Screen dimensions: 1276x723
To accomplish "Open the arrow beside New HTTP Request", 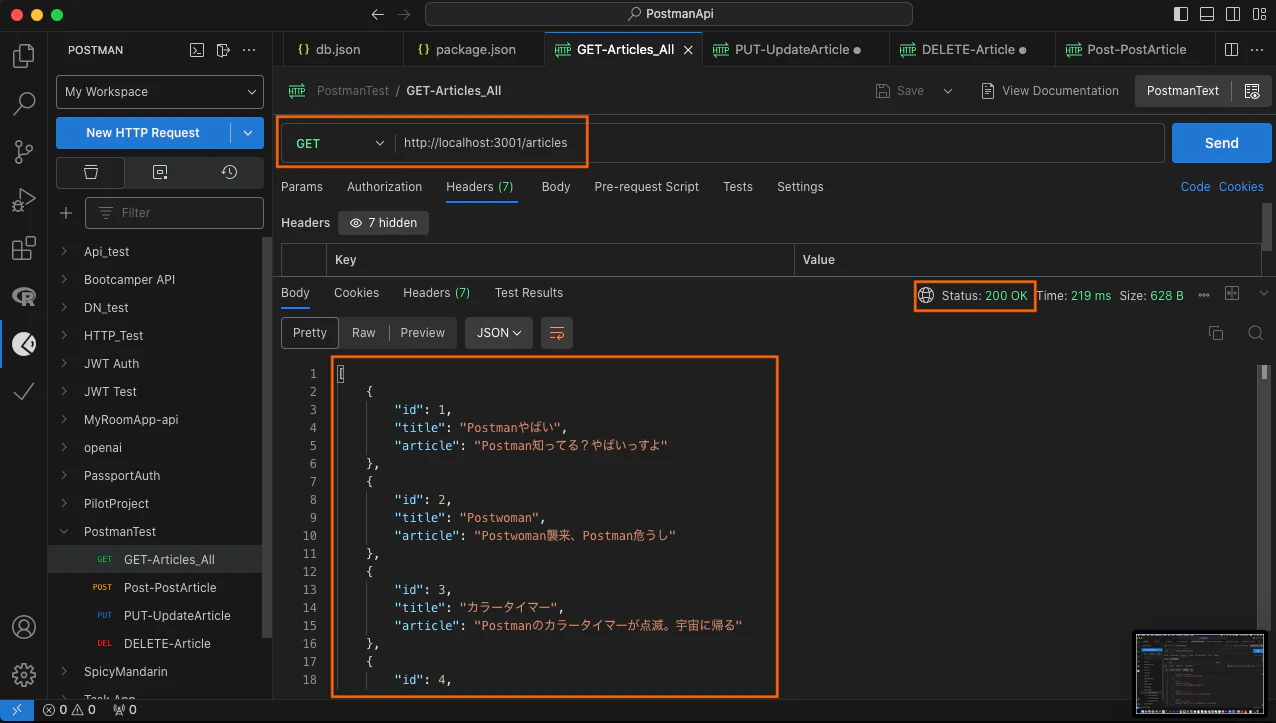I will 247,133.
